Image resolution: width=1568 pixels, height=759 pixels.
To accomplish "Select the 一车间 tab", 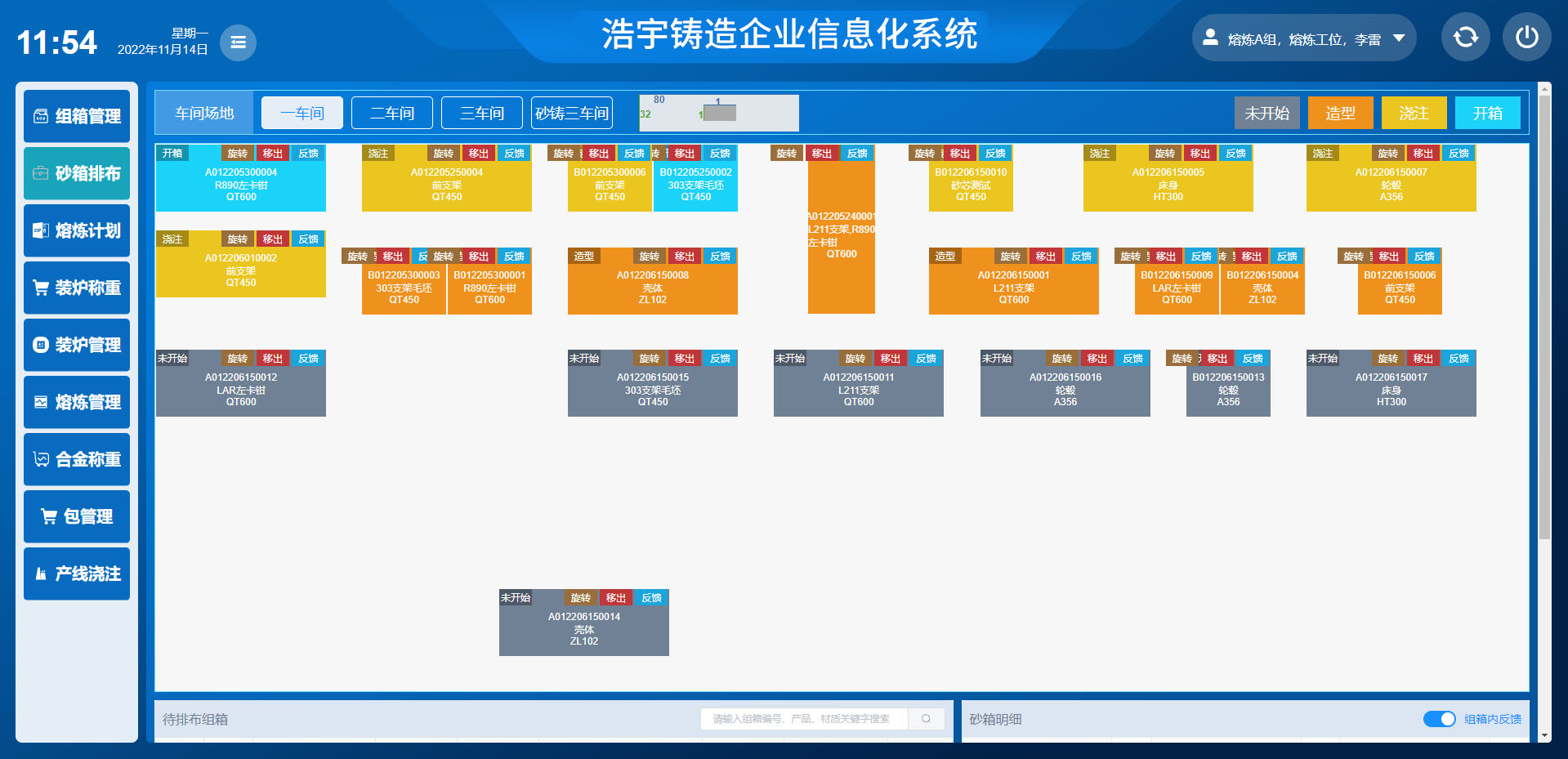I will click(302, 113).
